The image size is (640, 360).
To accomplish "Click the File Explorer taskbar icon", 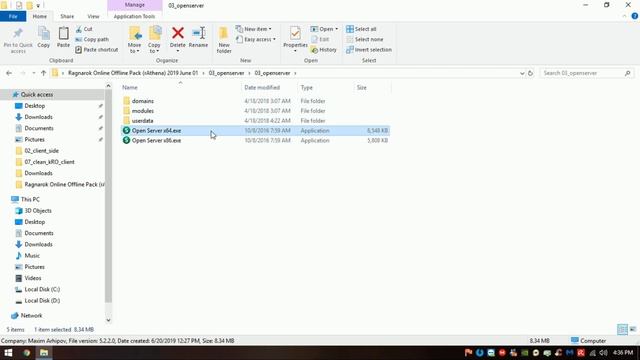I will tap(44, 353).
